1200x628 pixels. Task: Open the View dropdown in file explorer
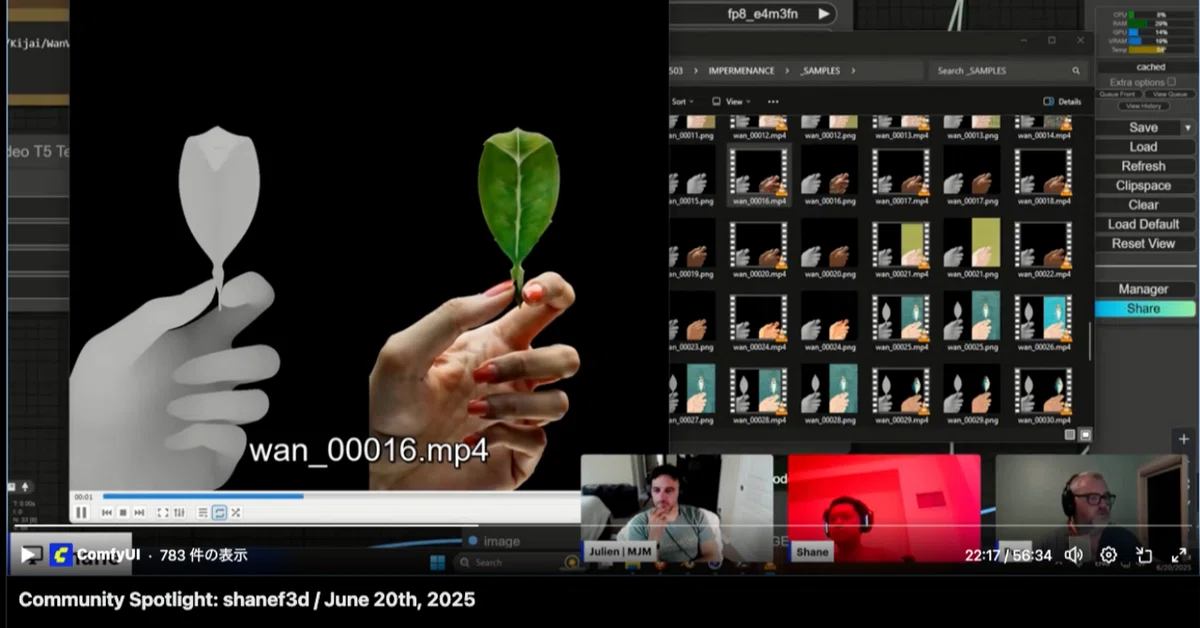731,101
